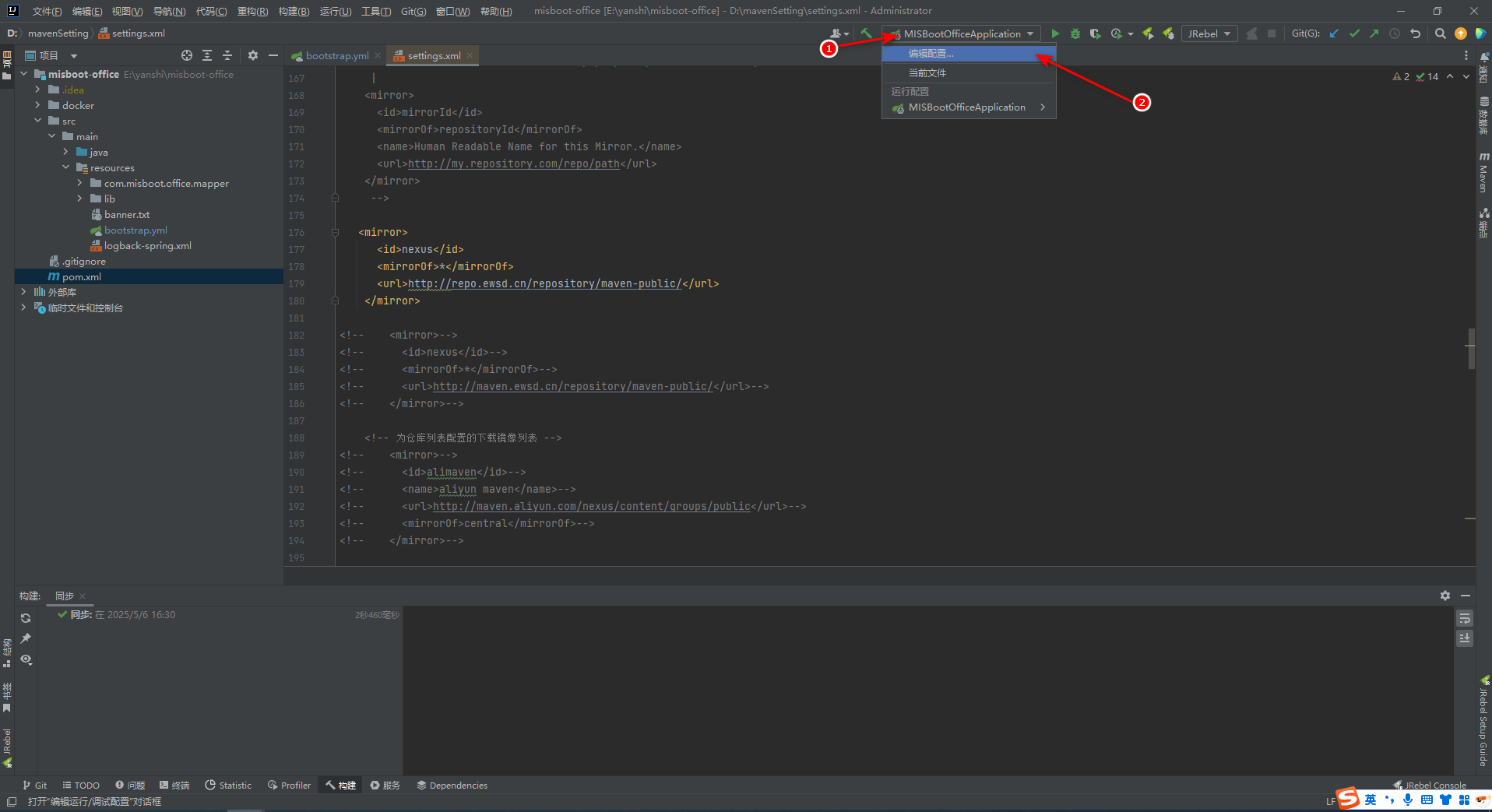The image size is (1492, 812).
Task: Click orange IDE update icon
Action: pyautogui.click(x=1461, y=33)
